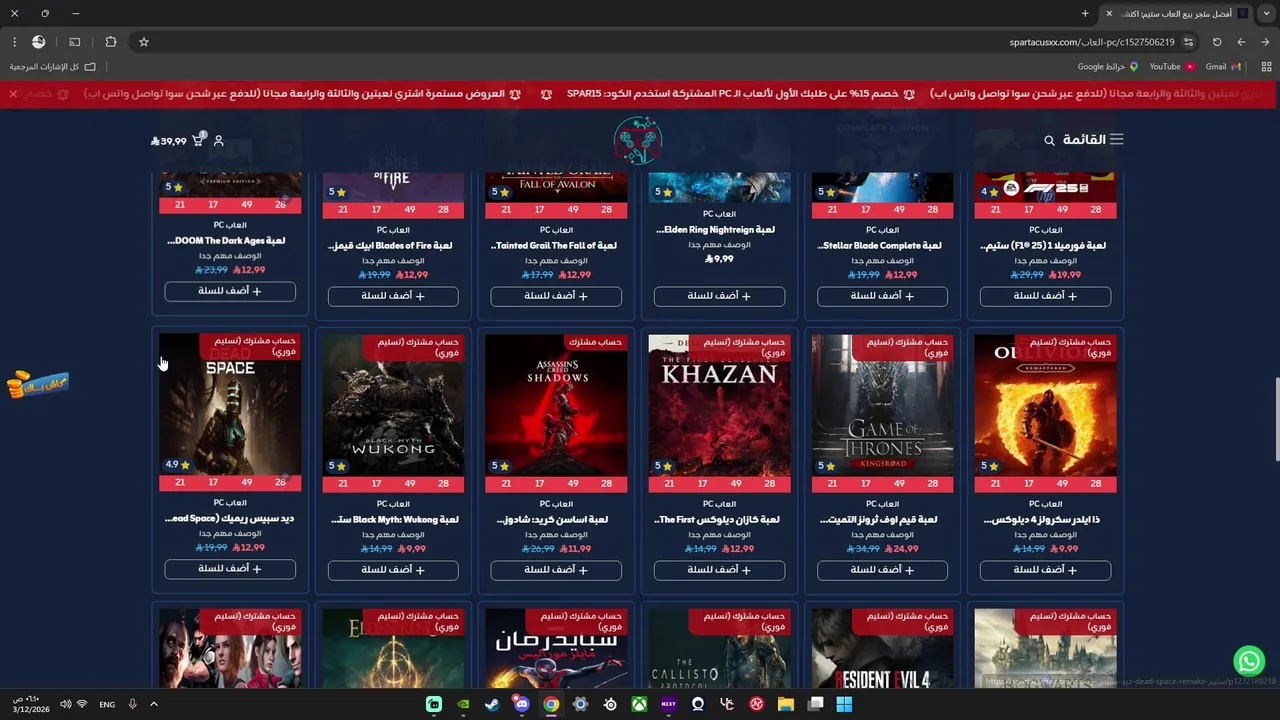This screenshot has width=1280, height=720.
Task: Add F1 25 game to cart
Action: 1045,296
